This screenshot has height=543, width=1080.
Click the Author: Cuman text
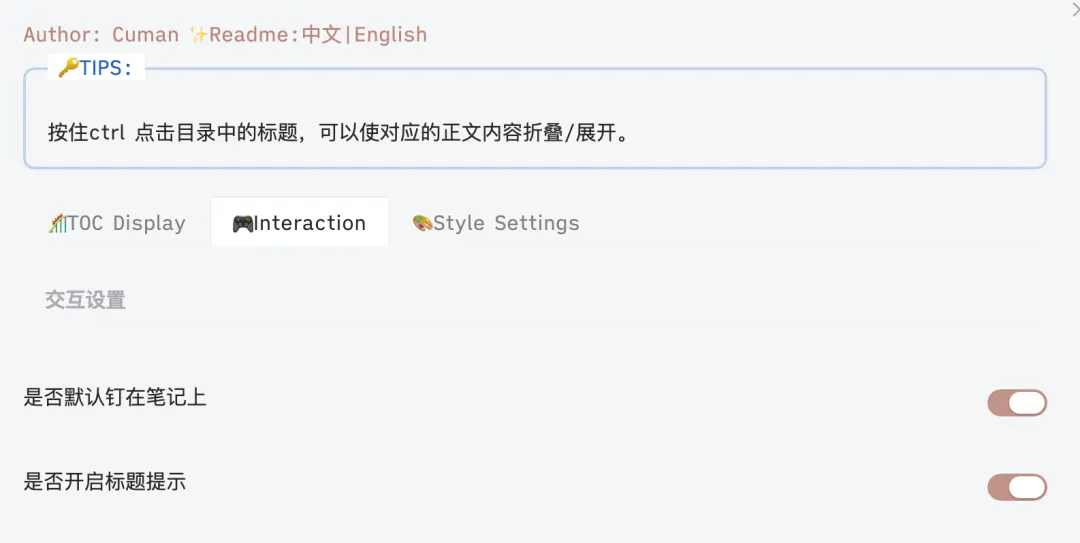point(101,35)
